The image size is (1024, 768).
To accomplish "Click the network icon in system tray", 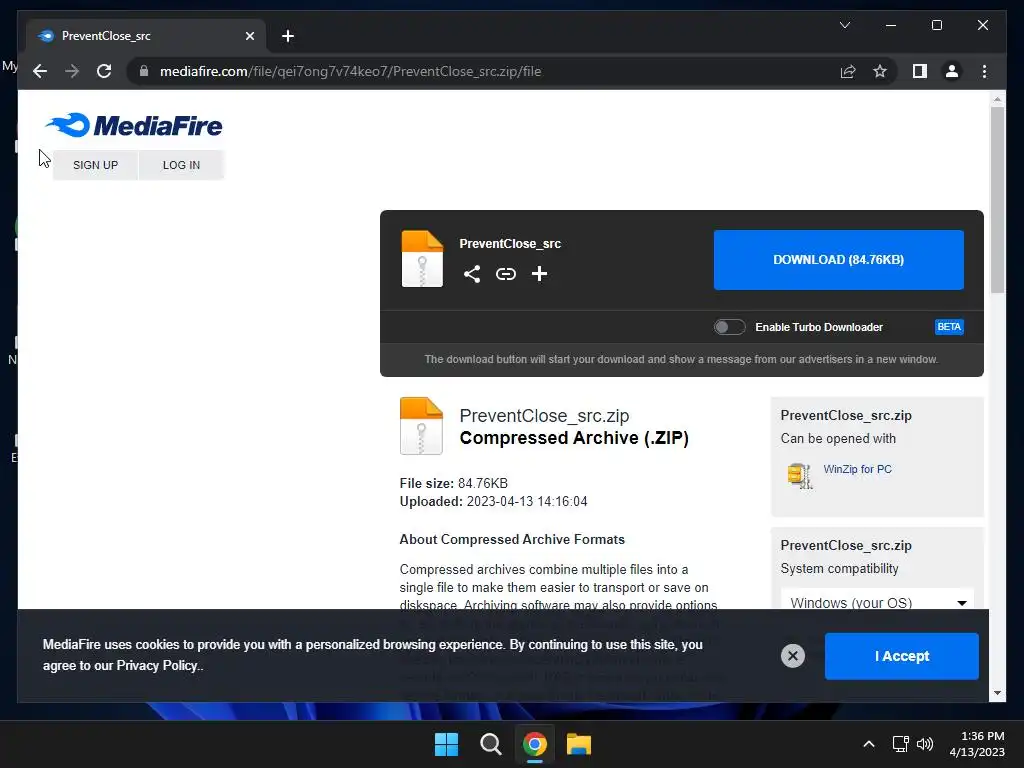I will click(901, 744).
